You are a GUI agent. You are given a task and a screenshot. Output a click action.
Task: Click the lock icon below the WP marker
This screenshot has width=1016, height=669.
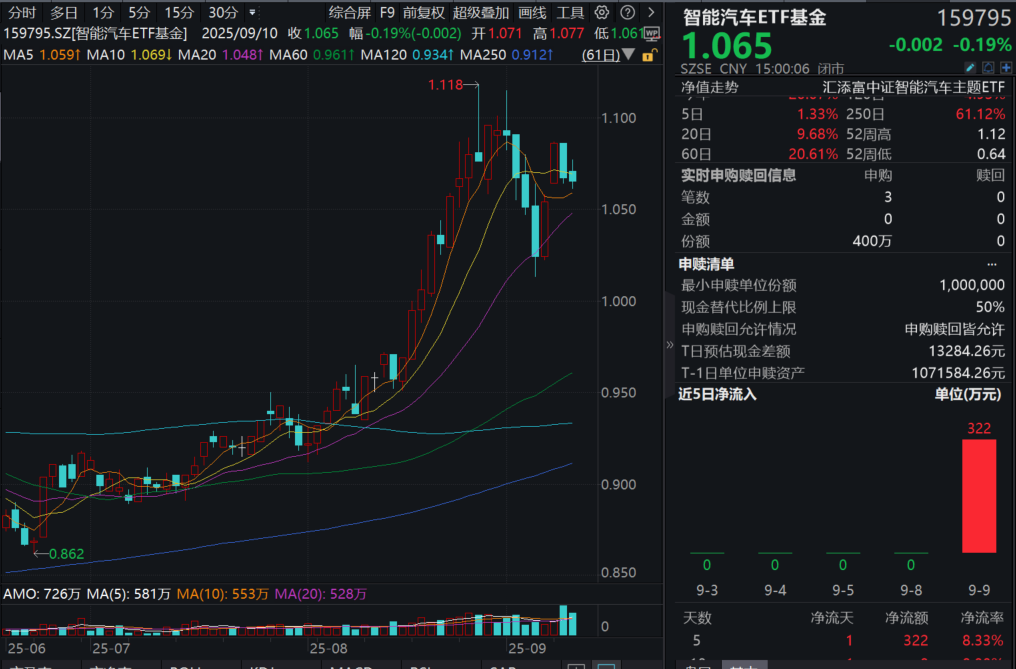pos(648,55)
